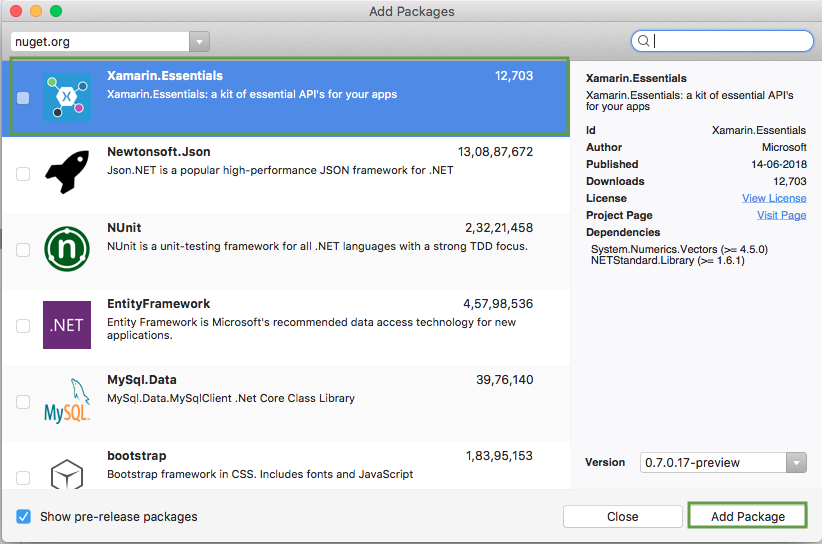The image size is (822, 544).
Task: Focus the package search input field
Action: [730, 41]
